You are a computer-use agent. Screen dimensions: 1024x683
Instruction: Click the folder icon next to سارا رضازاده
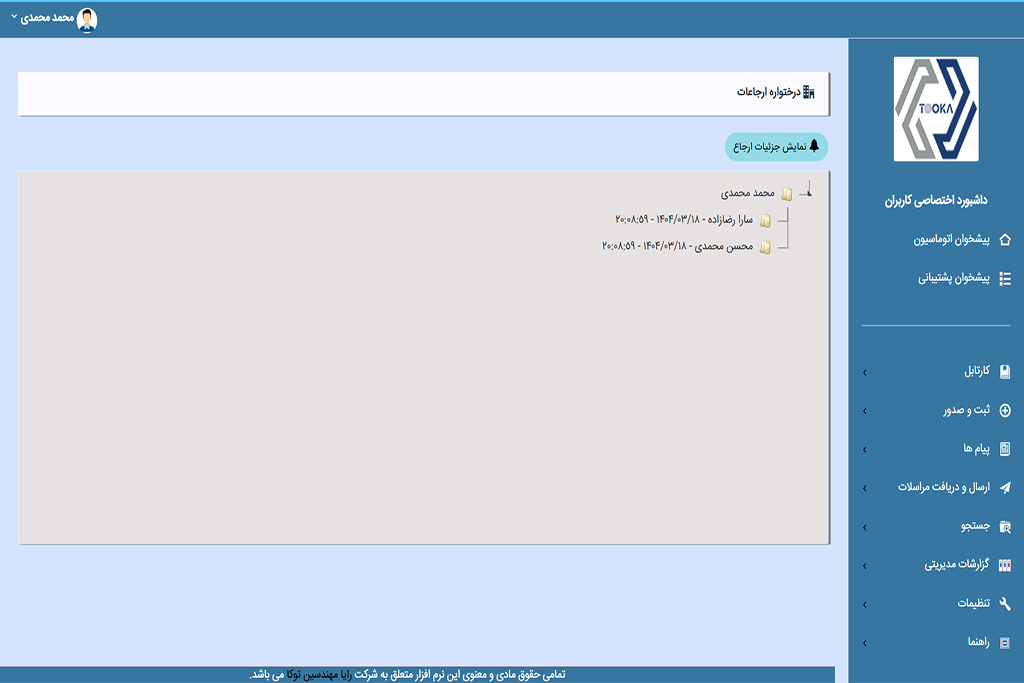765,221
